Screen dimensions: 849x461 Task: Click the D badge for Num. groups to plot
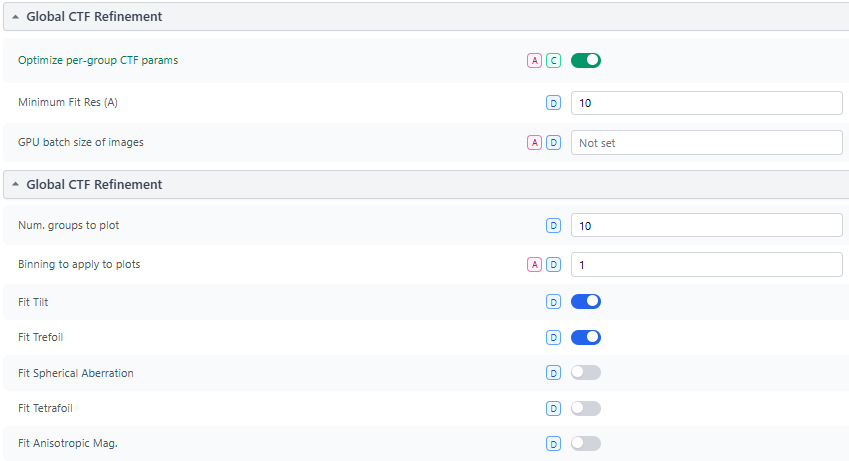pos(553,226)
